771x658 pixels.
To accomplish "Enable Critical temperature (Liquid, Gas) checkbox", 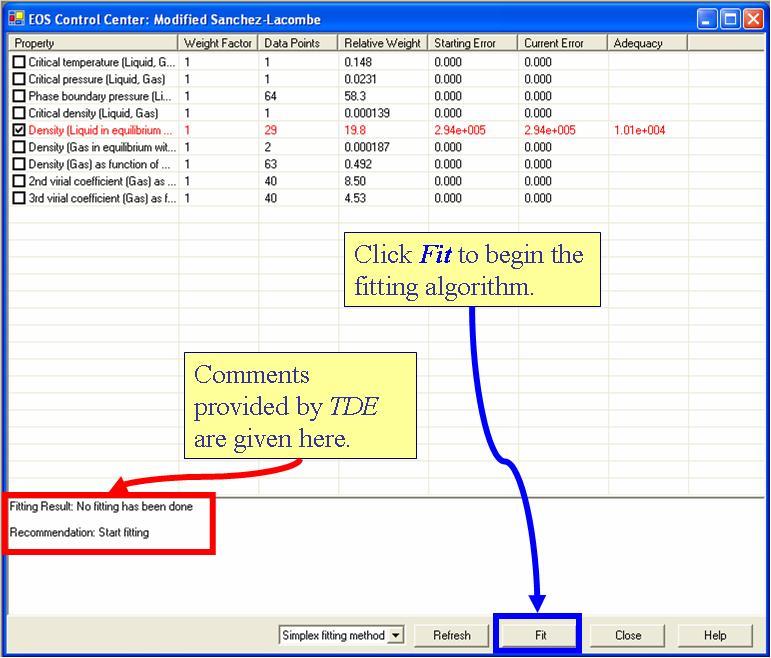I will coord(19,62).
